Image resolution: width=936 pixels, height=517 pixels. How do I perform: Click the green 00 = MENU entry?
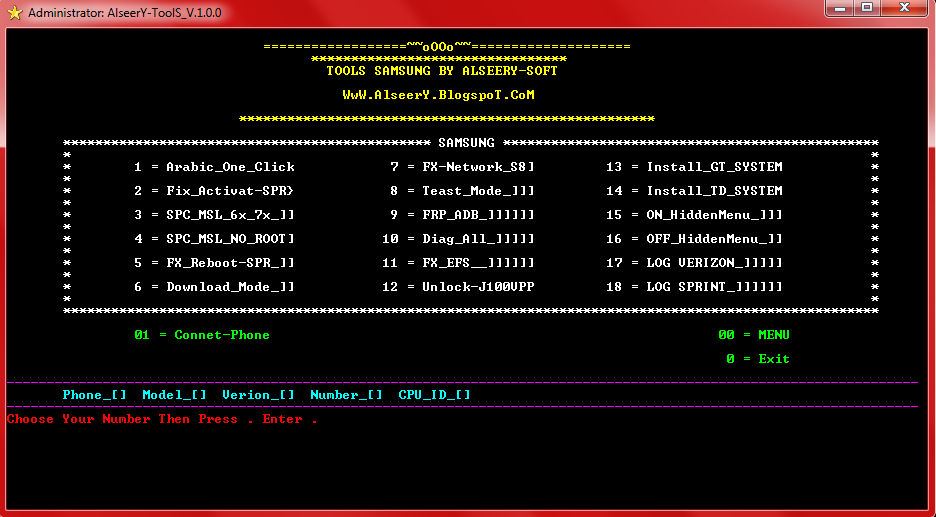[x=754, y=335]
